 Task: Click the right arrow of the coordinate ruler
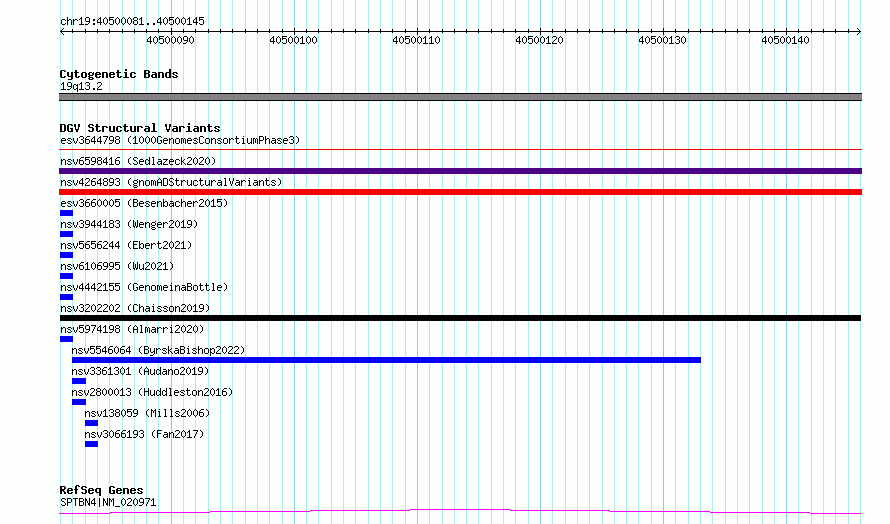pos(859,32)
